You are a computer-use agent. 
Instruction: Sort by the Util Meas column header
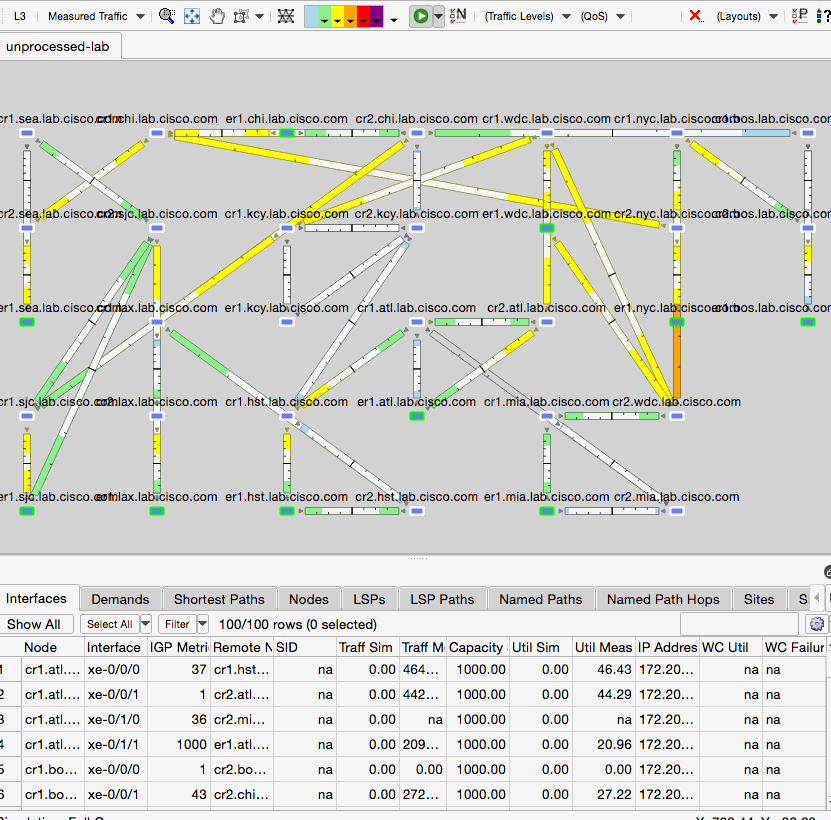[604, 647]
